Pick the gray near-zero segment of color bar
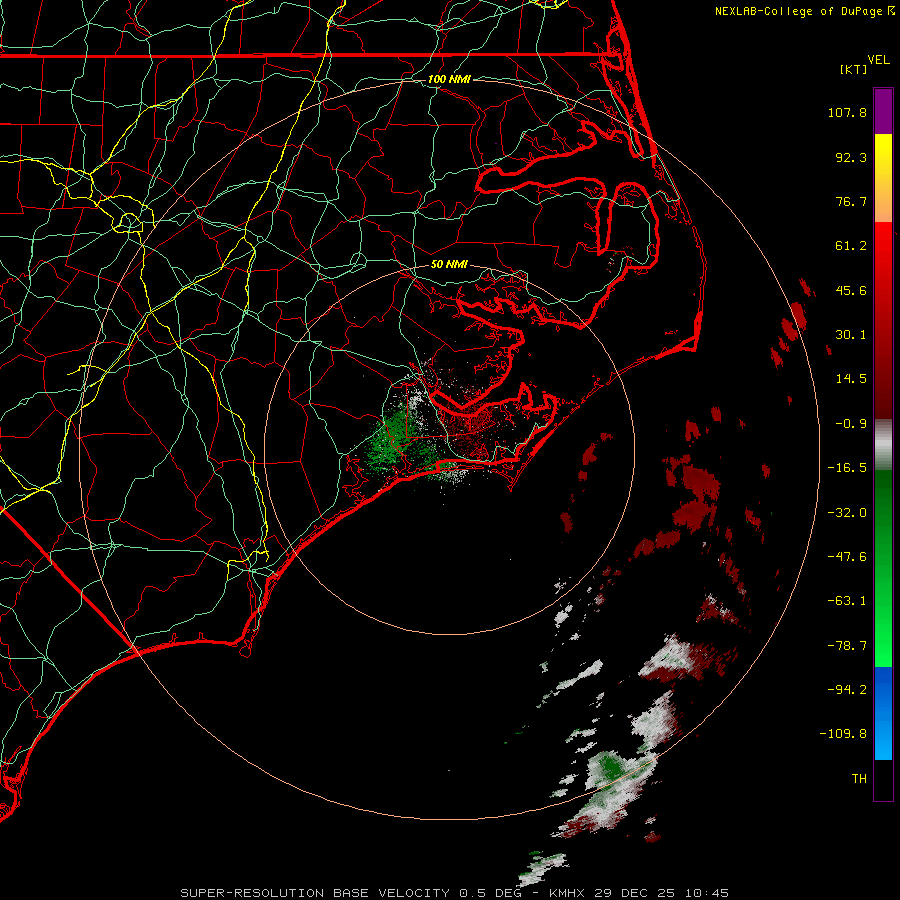Viewport: 900px width, 900px height. (x=883, y=445)
